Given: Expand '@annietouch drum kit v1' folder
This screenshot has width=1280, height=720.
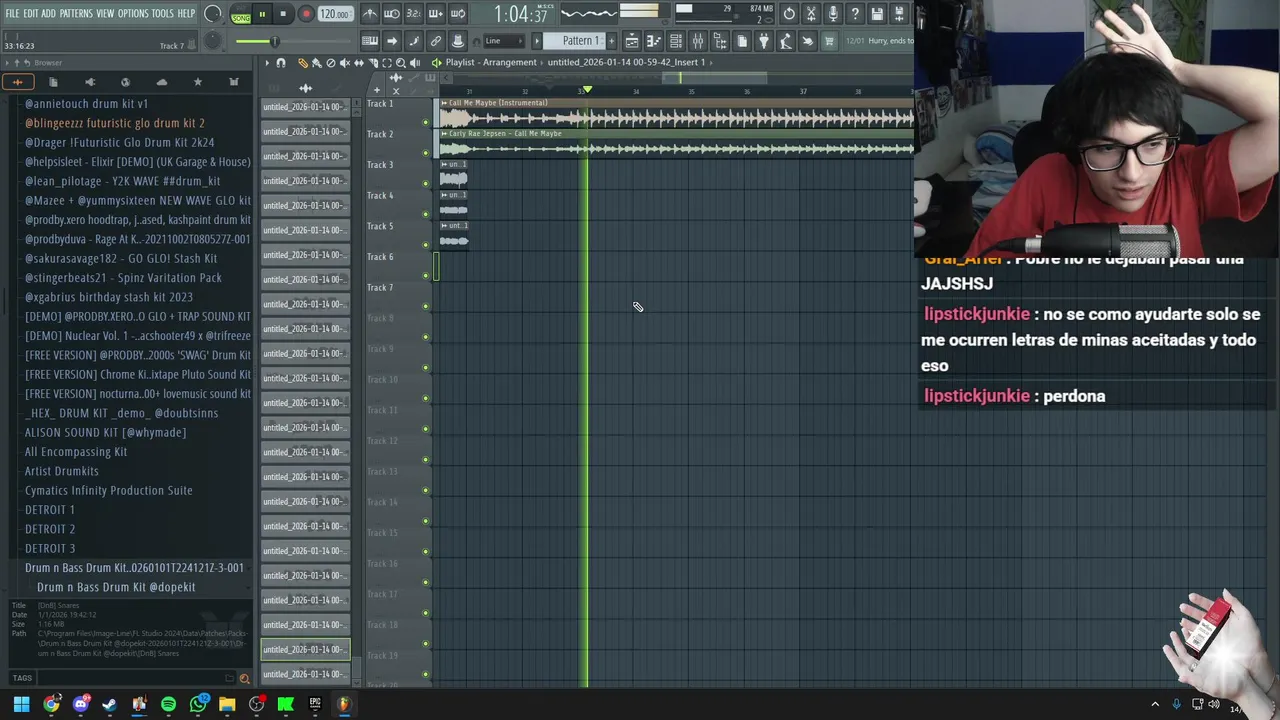Looking at the screenshot, I should [86, 104].
